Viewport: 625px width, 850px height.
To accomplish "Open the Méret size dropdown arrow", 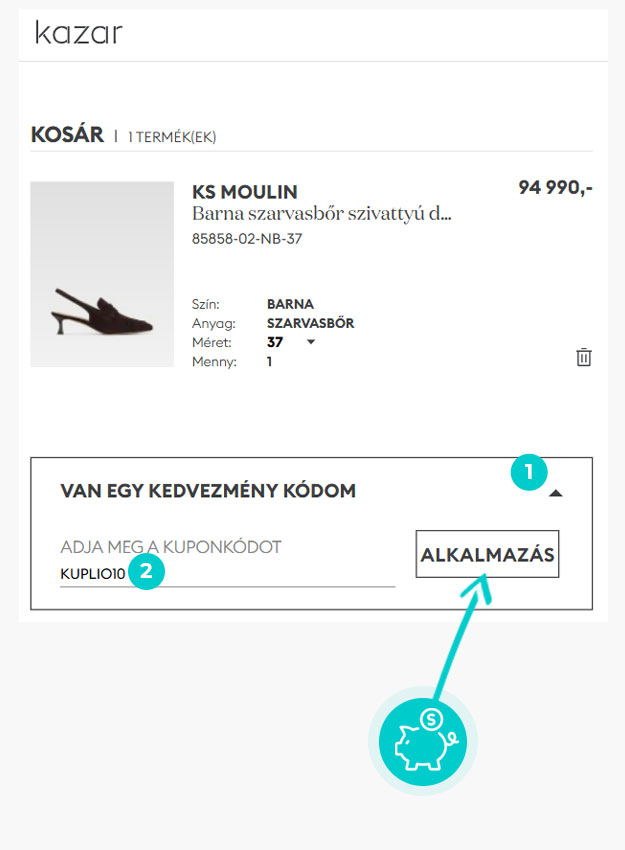I will (x=311, y=342).
